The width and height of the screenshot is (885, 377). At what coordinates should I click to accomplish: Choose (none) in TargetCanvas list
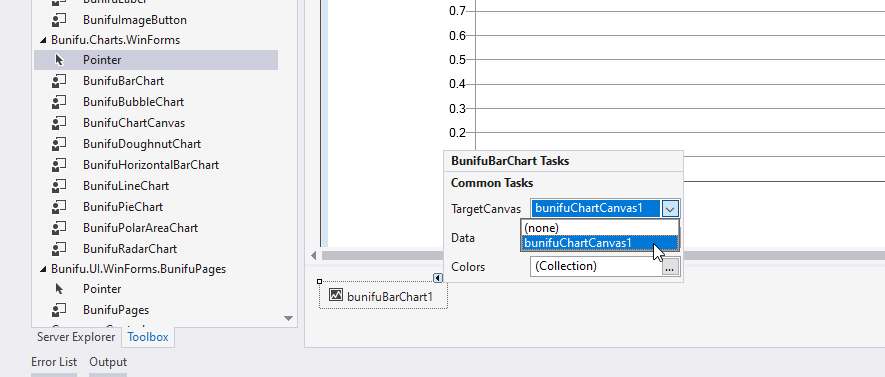pos(599,228)
